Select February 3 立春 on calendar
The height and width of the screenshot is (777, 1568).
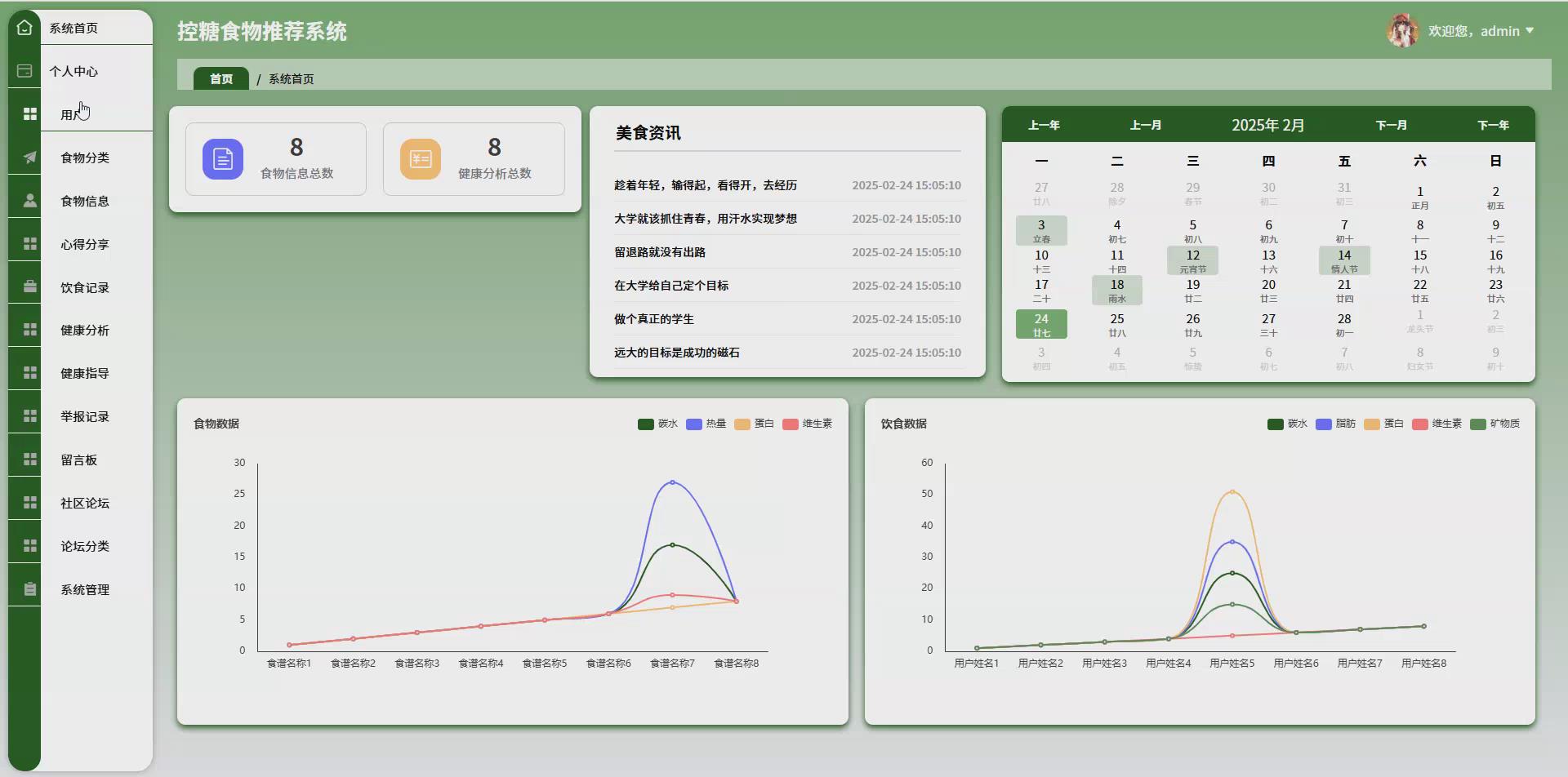1041,230
